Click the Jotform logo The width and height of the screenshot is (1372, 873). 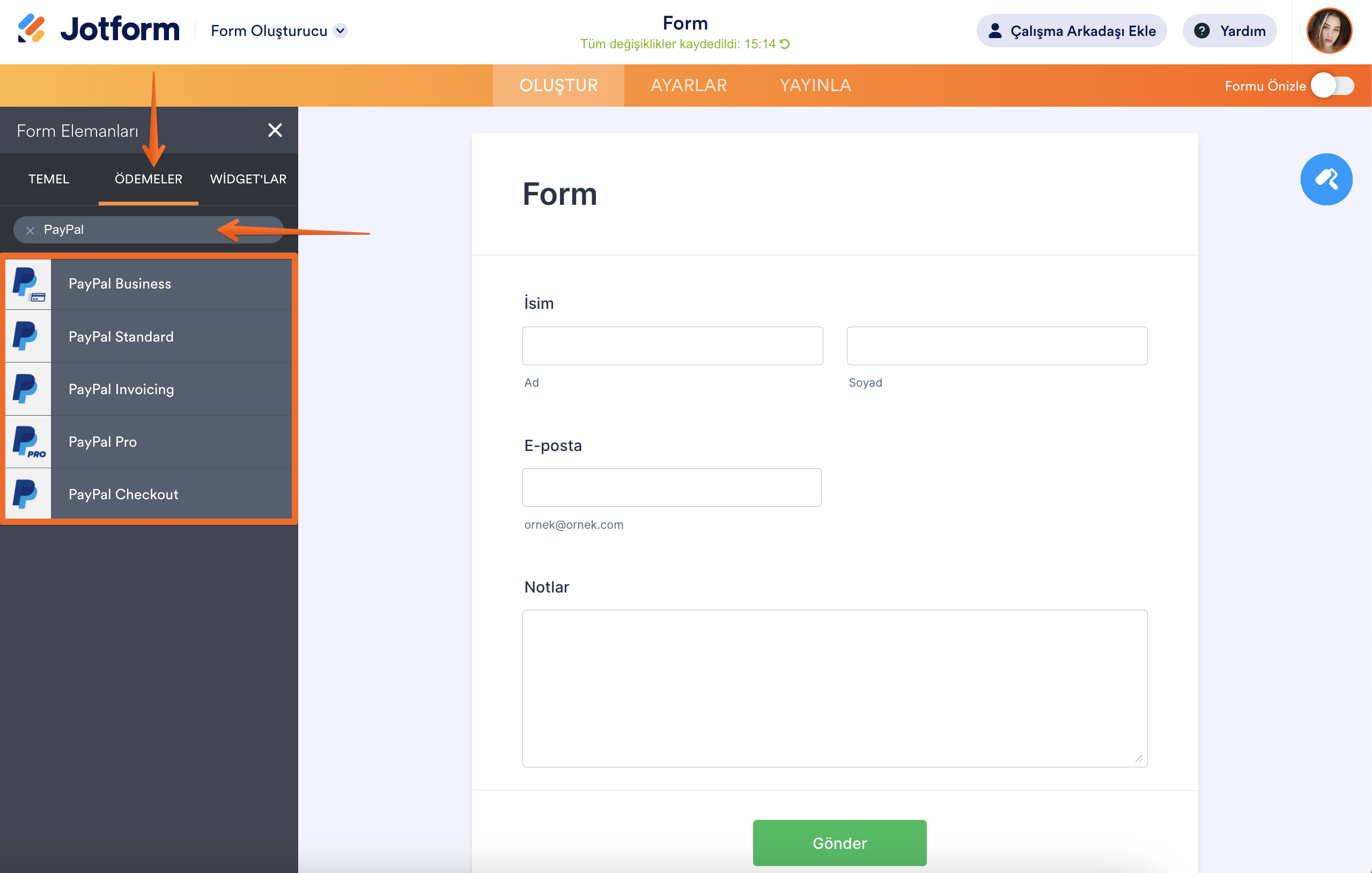(98, 29)
